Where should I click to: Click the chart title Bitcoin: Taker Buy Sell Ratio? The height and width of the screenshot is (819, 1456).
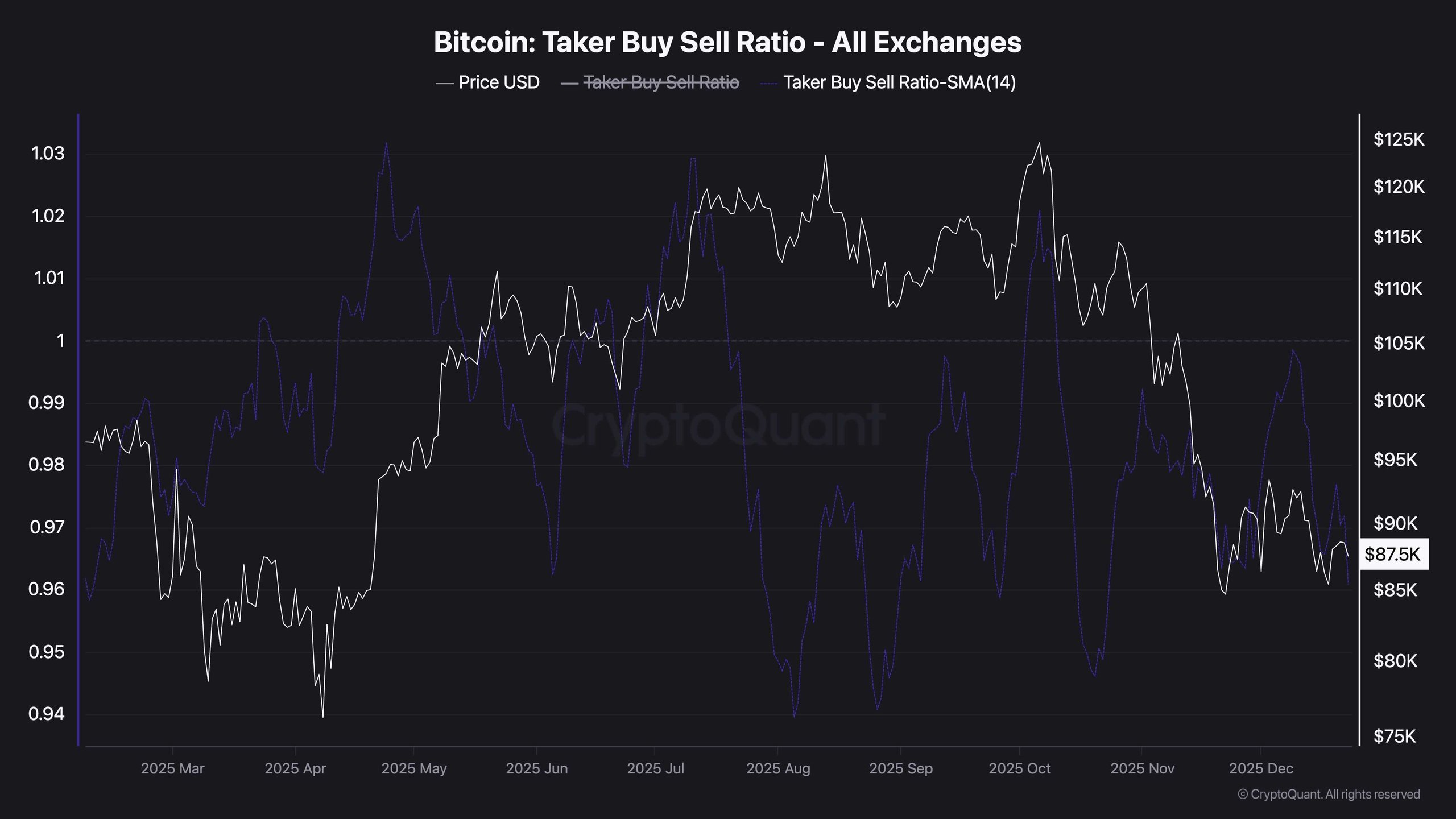click(x=727, y=43)
